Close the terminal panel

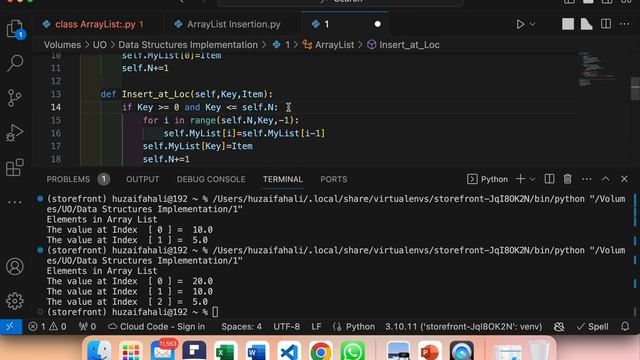coord(624,179)
